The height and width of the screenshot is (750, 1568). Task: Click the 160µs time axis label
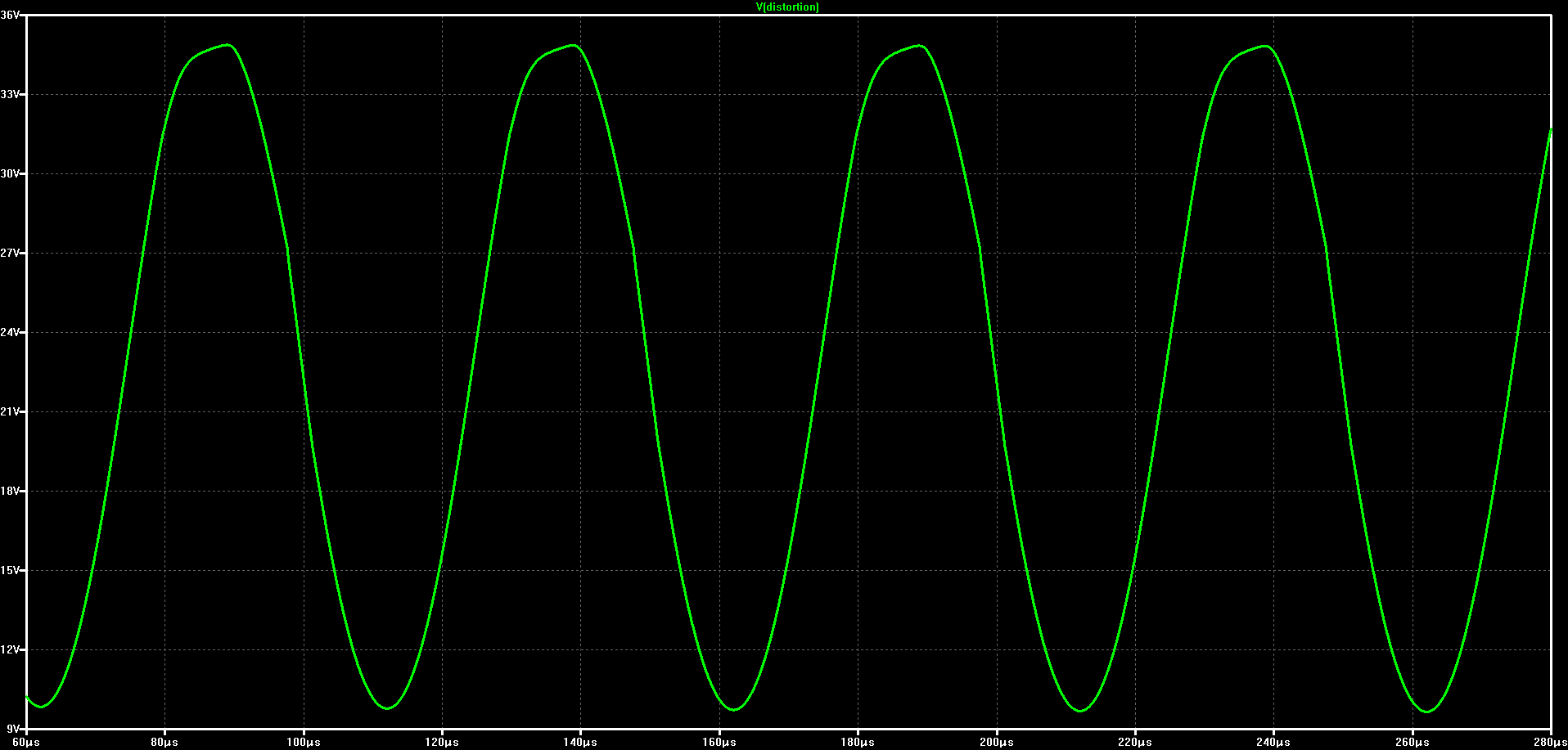719,743
